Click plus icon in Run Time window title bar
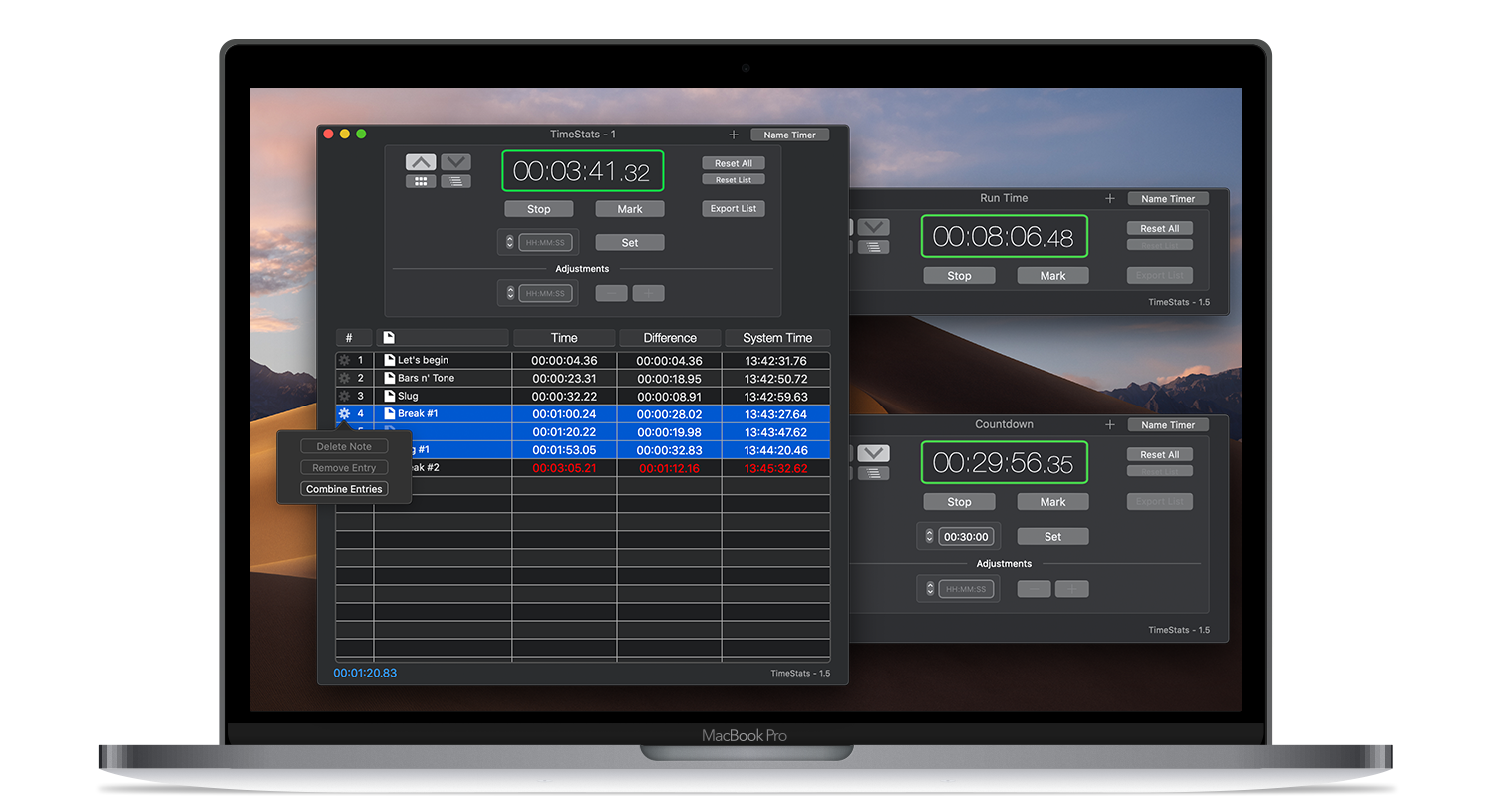The image size is (1495, 812). coord(1110,198)
